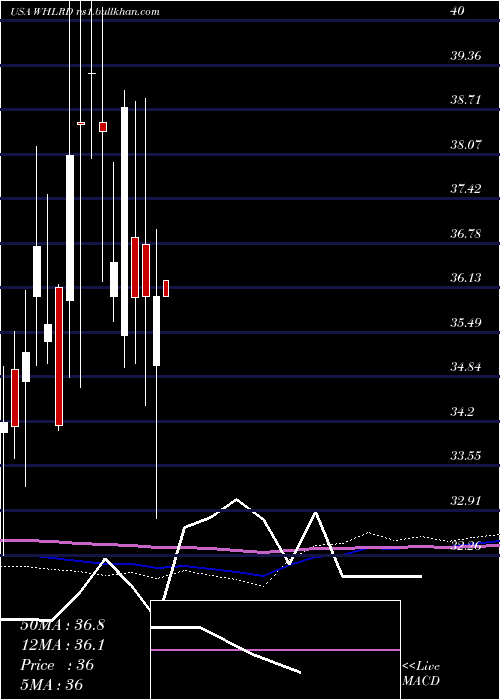The width and height of the screenshot is (500, 700).
Task: Click the price label 40
Action: coord(458,11)
